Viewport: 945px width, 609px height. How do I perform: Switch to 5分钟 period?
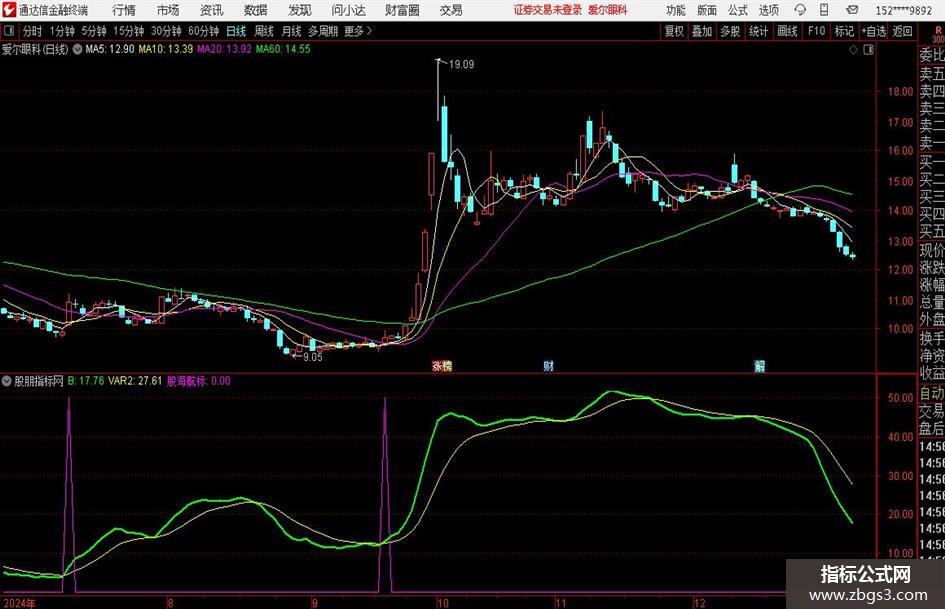[94, 31]
